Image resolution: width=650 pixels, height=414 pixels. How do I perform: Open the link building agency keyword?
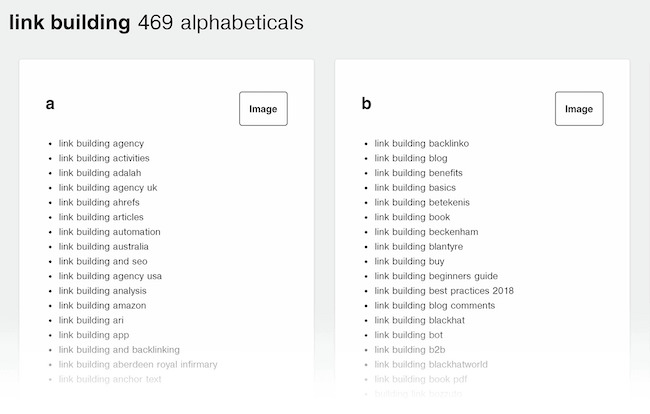pos(101,143)
